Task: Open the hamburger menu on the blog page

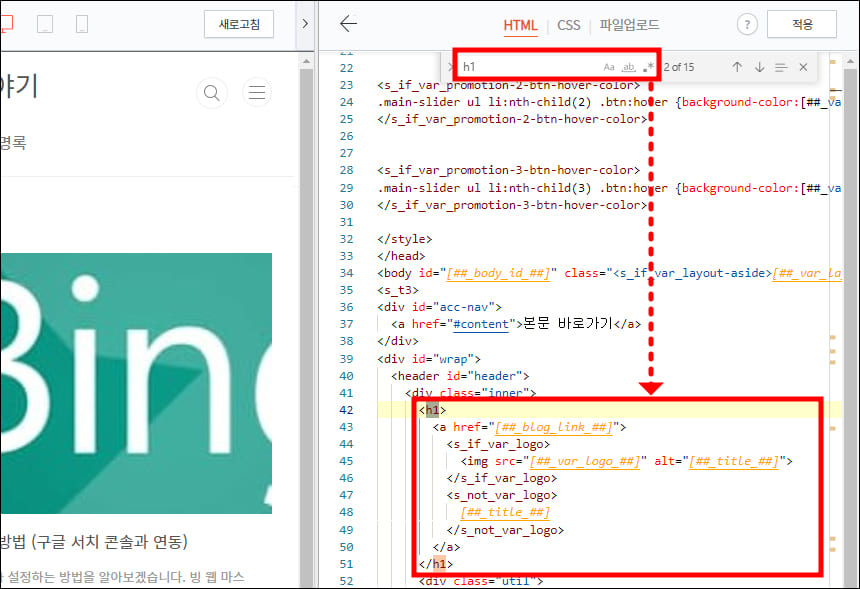Action: (257, 92)
